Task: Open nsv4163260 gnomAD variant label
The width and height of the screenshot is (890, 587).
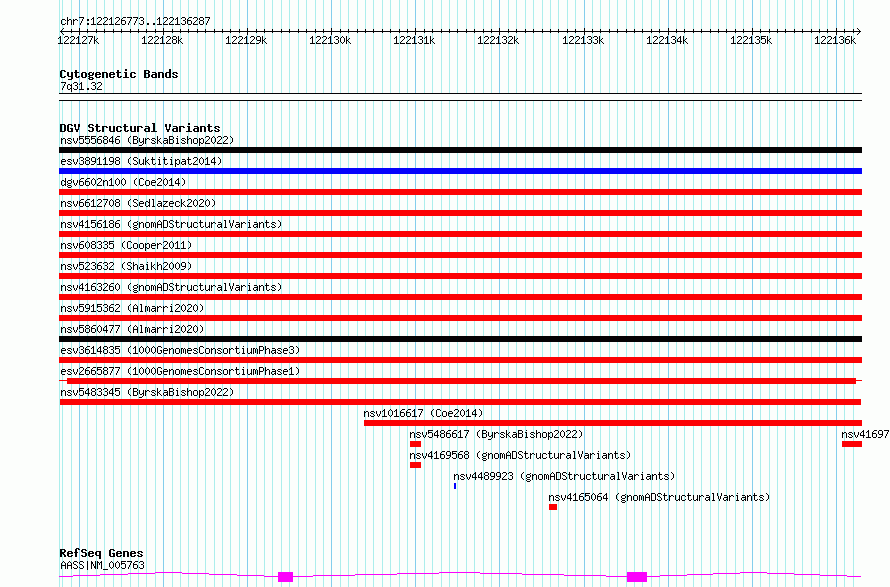Action: 171,287
